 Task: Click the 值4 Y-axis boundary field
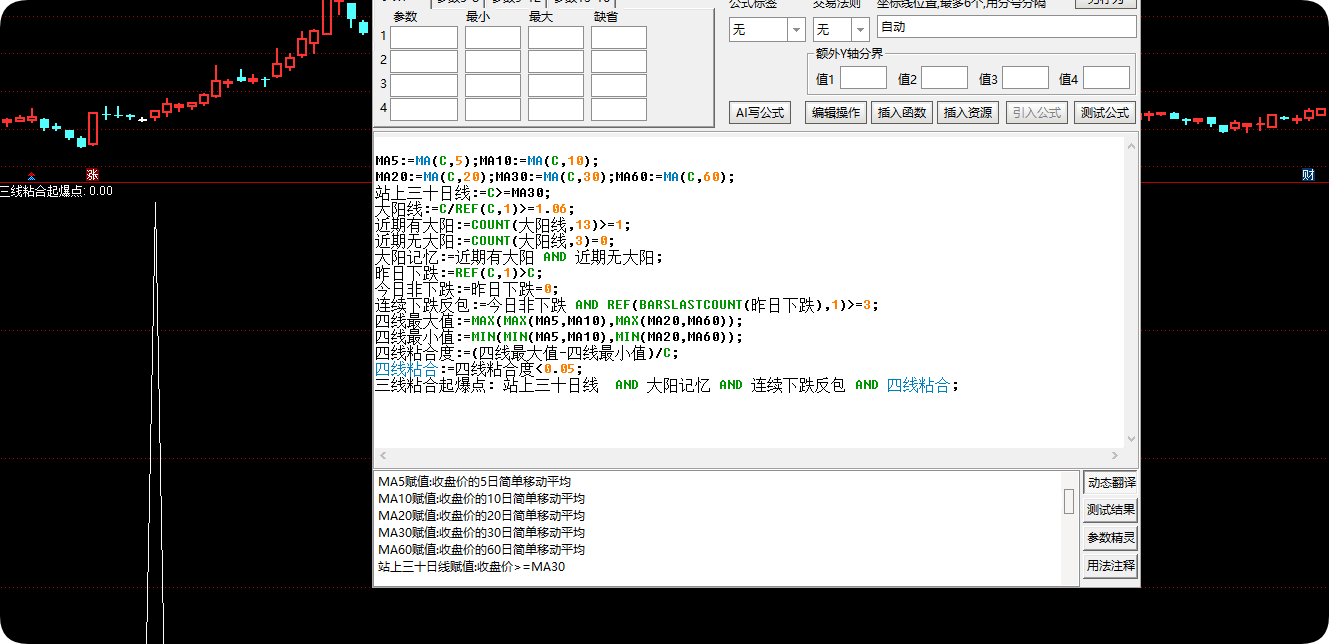click(x=1106, y=78)
